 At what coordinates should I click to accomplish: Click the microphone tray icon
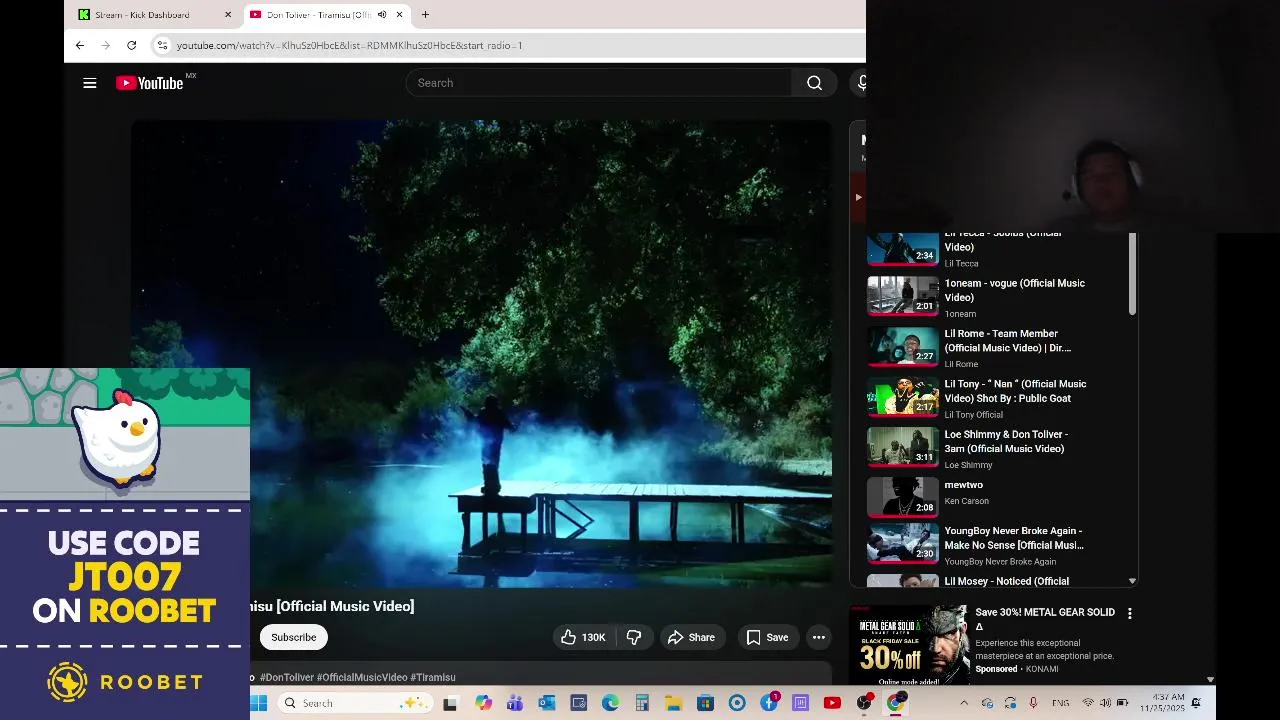[x=1033, y=703]
